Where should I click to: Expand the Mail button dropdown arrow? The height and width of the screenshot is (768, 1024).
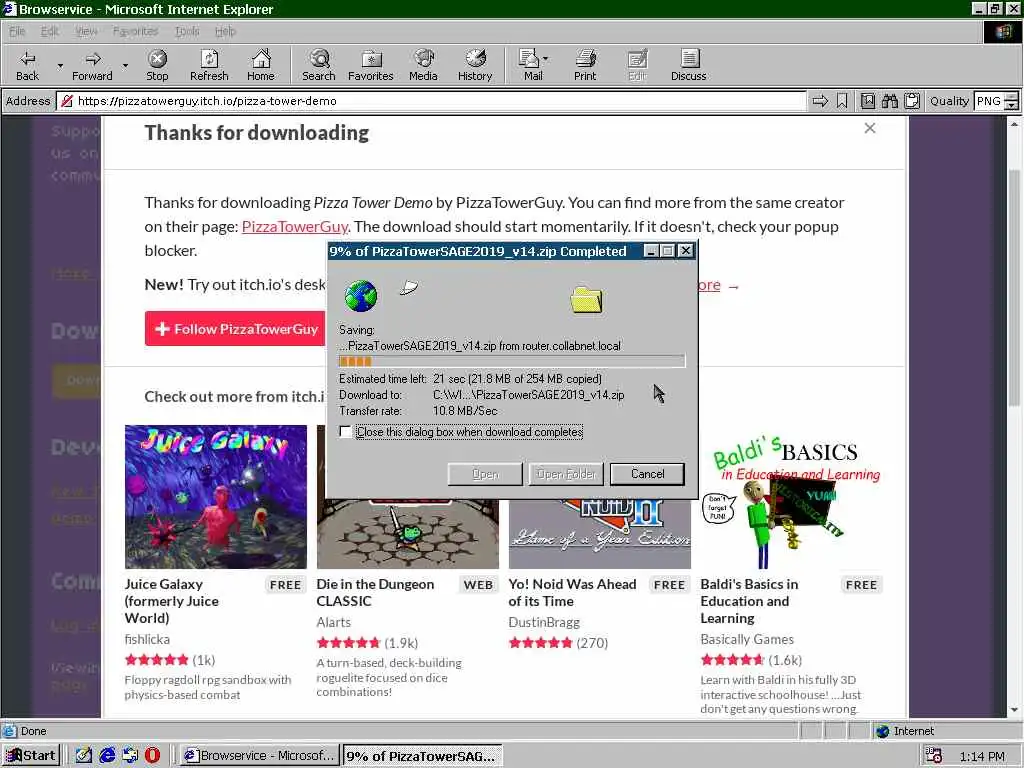tap(546, 59)
